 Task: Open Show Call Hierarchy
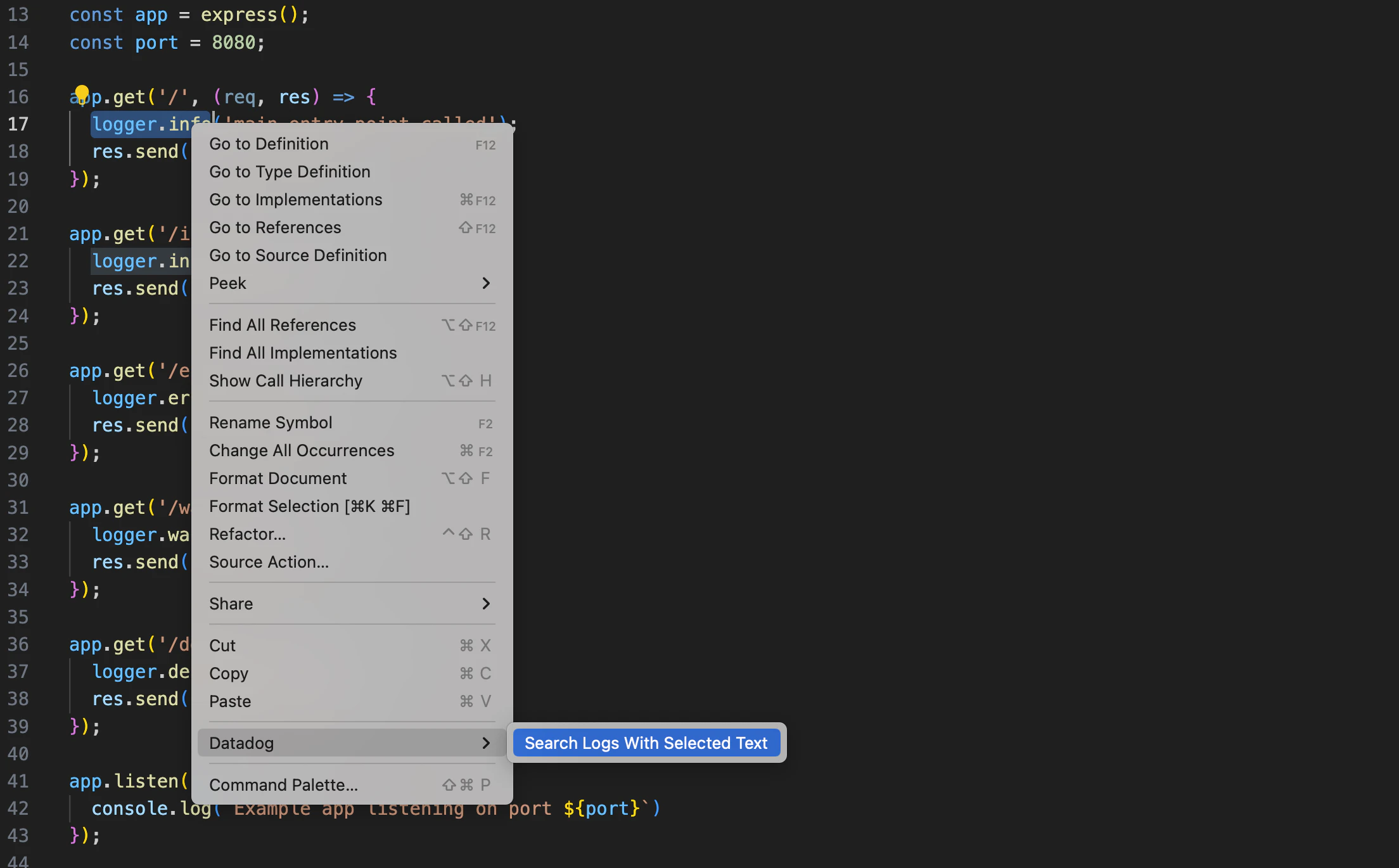[286, 381]
